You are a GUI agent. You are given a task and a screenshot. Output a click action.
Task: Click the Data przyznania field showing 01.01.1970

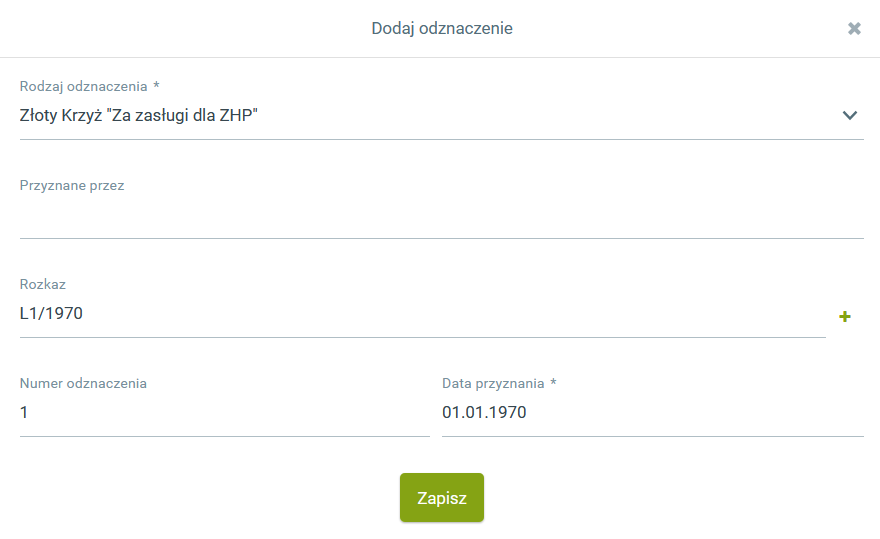pyautogui.click(x=652, y=412)
